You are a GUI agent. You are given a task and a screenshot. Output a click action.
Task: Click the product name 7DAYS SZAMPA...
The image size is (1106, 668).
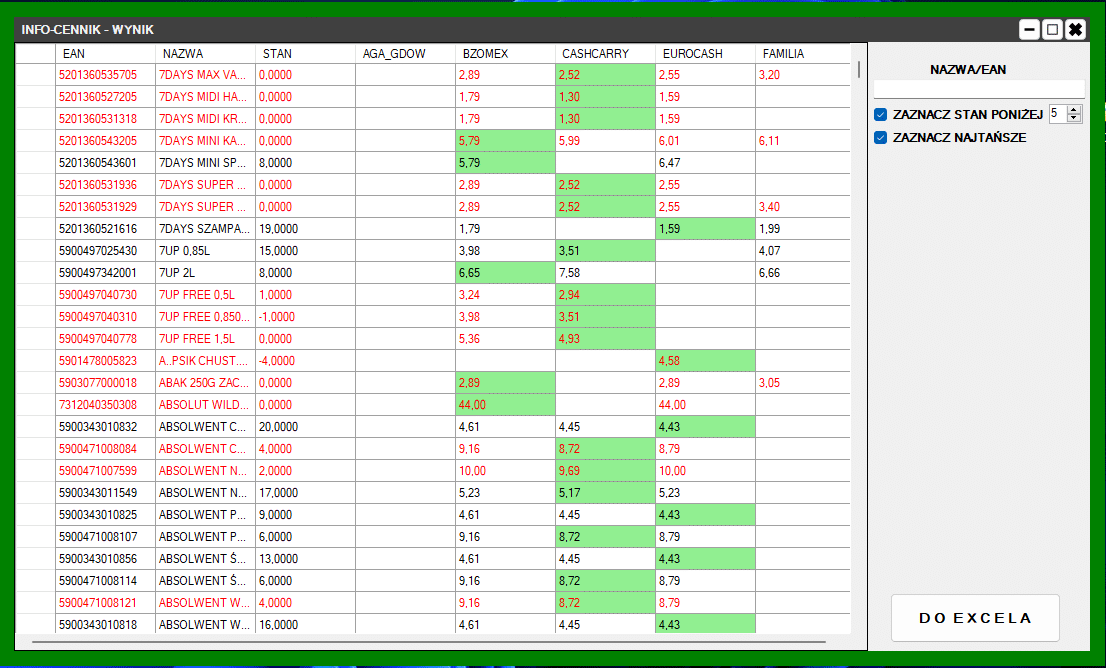pos(205,229)
